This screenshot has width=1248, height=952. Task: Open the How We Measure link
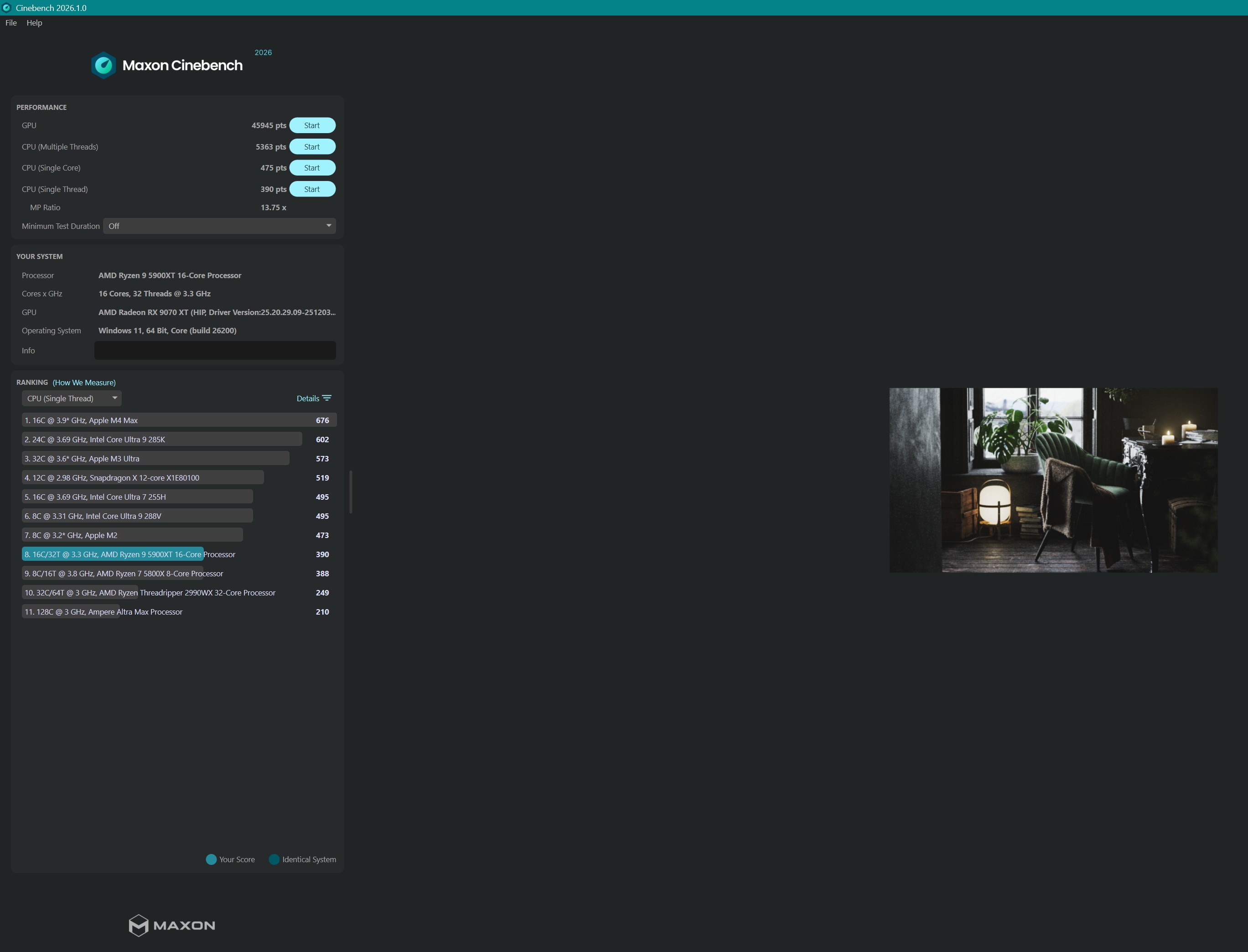click(83, 383)
